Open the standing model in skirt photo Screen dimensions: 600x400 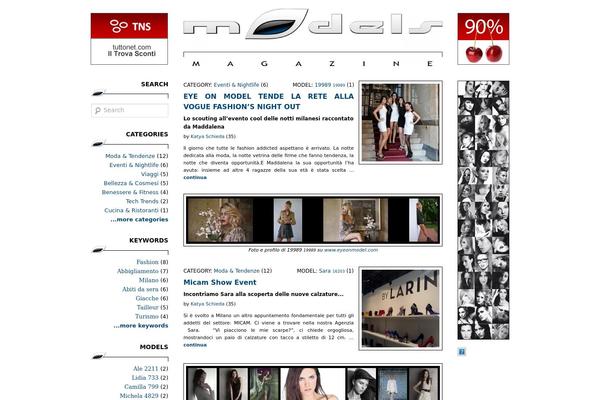(x=288, y=220)
